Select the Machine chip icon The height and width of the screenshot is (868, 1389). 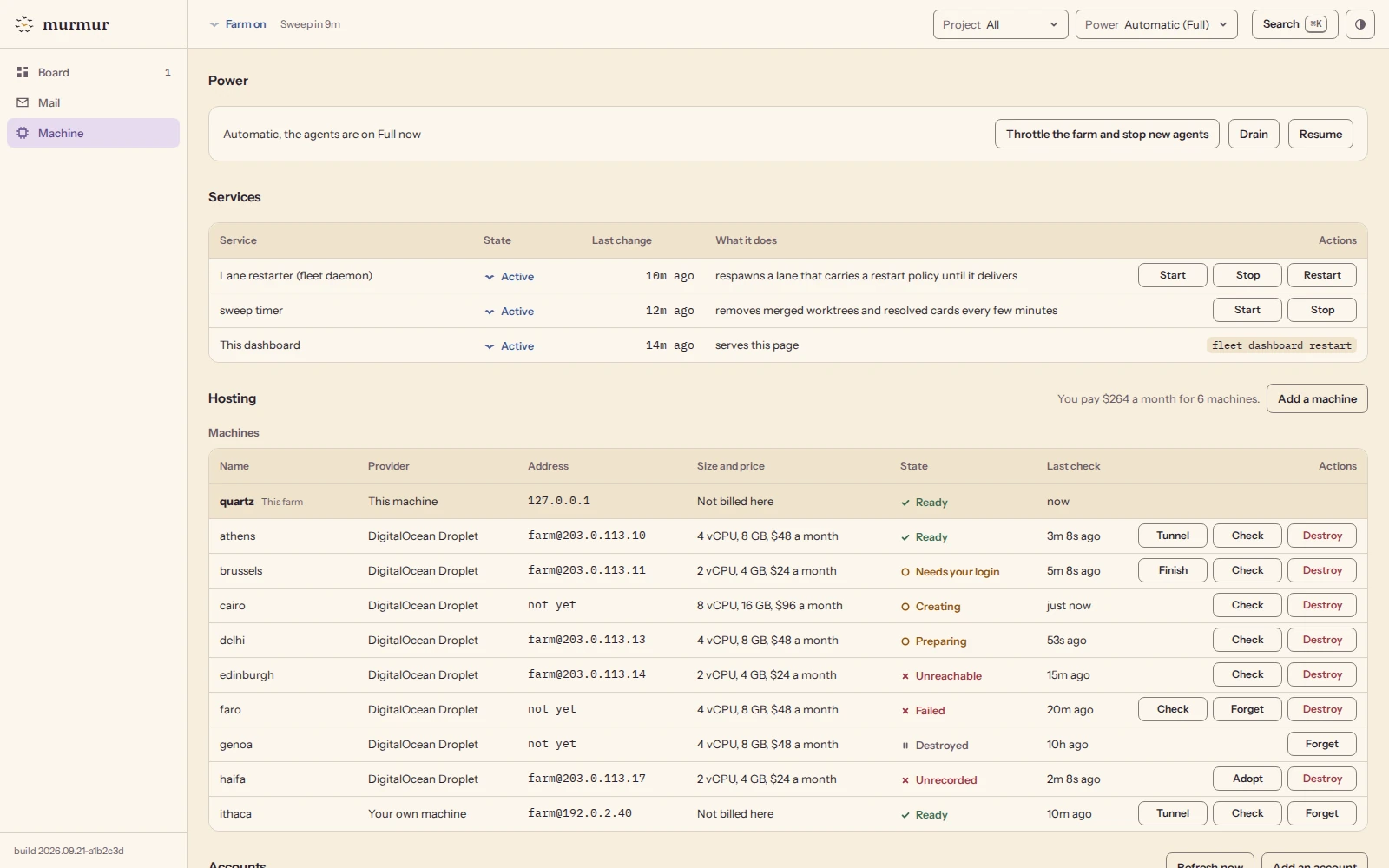23,133
